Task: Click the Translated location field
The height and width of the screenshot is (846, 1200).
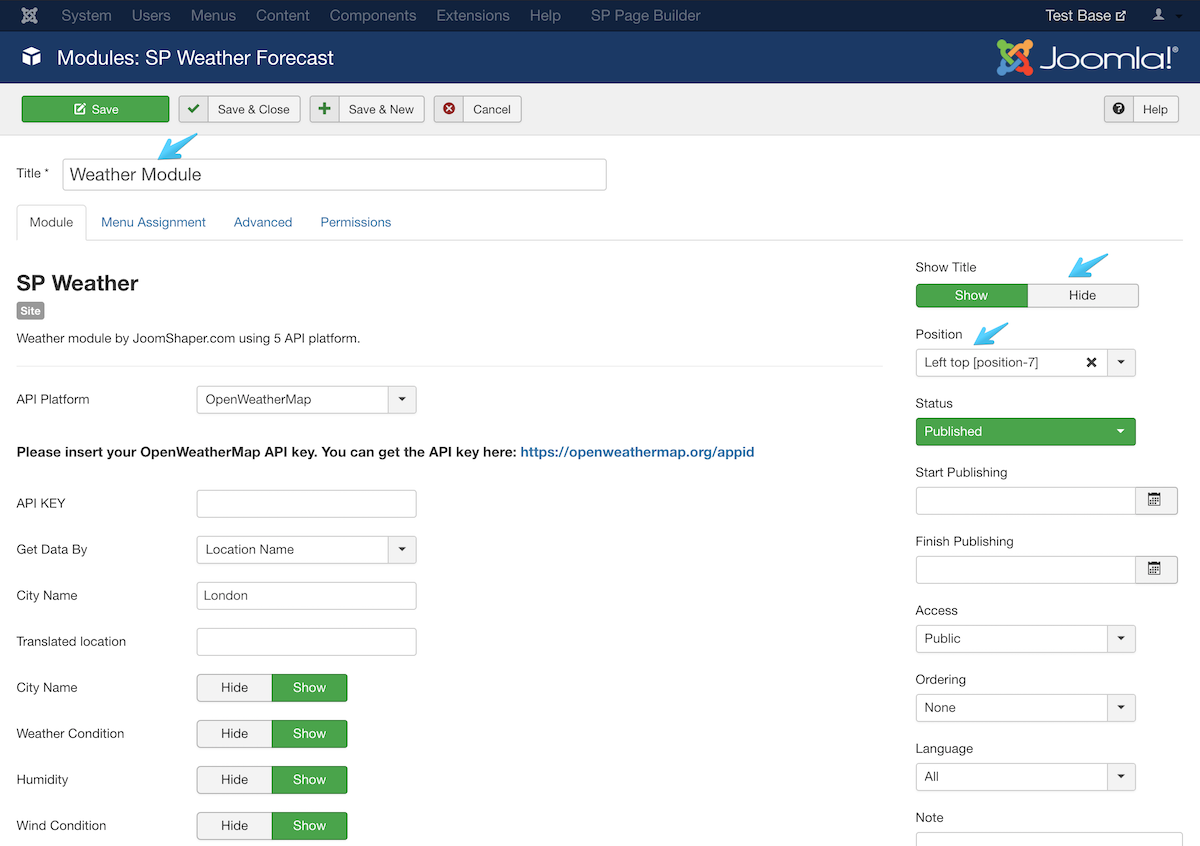Action: 306,641
